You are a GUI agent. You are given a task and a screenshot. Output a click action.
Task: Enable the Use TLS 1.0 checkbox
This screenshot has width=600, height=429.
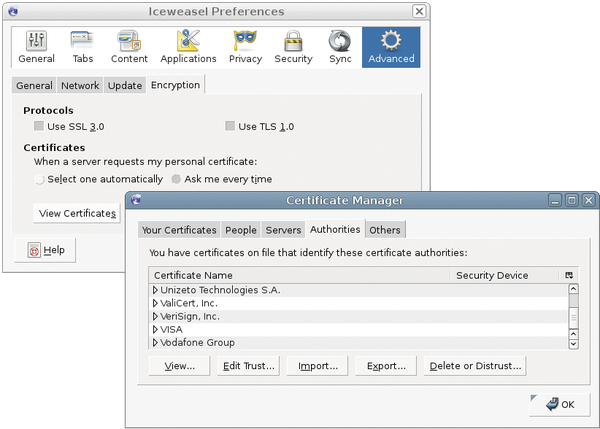pyautogui.click(x=230, y=126)
